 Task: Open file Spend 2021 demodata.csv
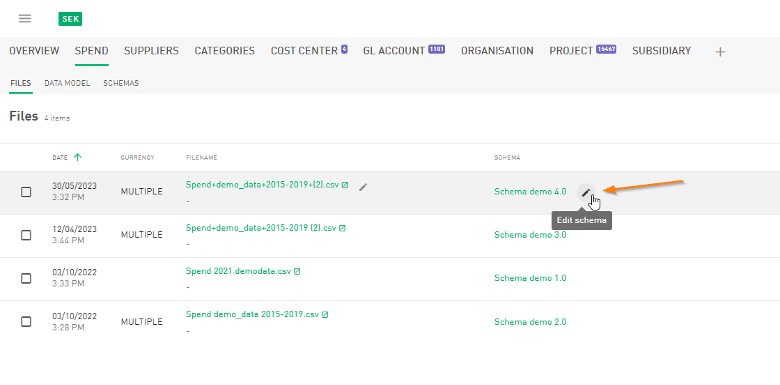pyautogui.click(x=238, y=271)
